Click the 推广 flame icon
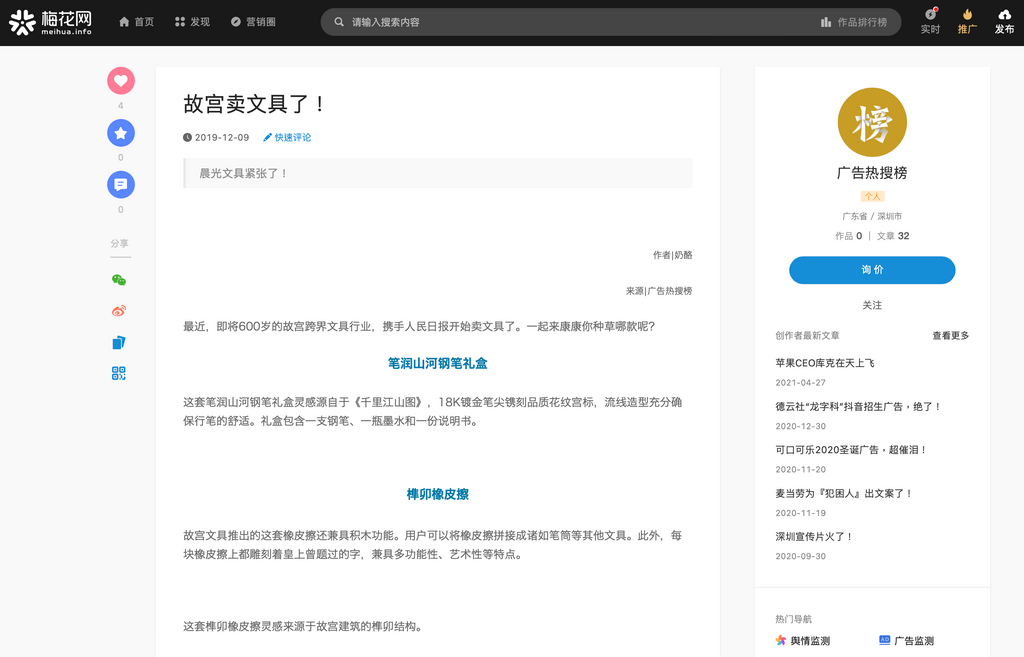This screenshot has width=1024, height=657. (x=967, y=15)
